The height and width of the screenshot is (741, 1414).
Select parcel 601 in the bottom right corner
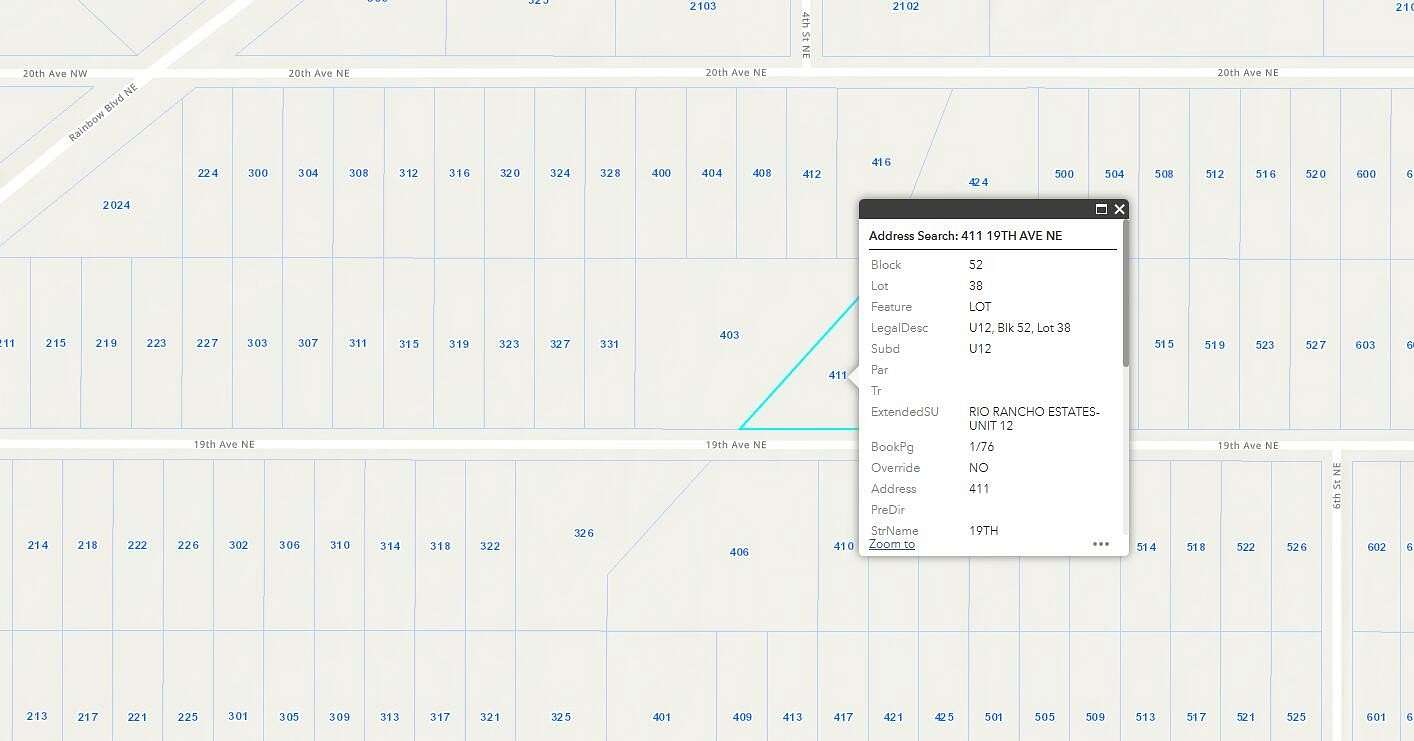pyautogui.click(x=1377, y=716)
